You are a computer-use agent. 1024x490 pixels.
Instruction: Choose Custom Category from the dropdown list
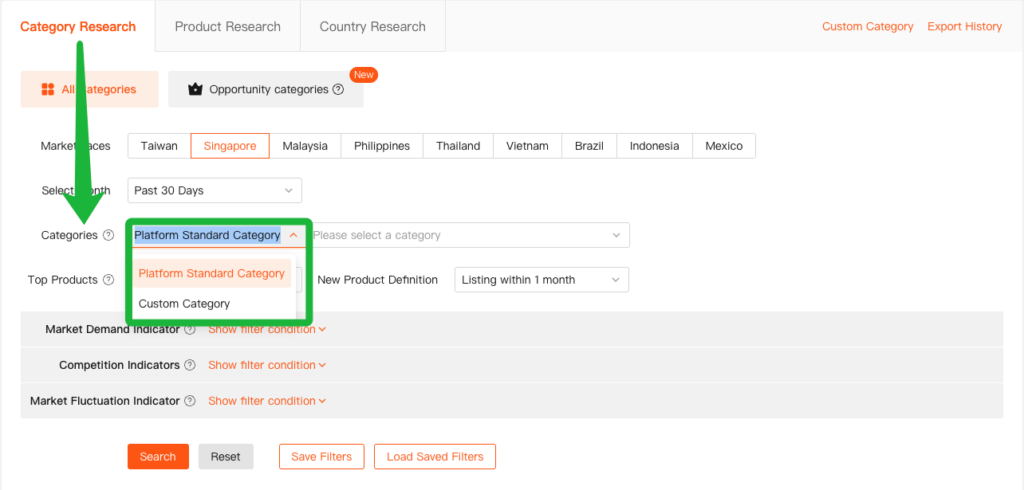coord(184,304)
